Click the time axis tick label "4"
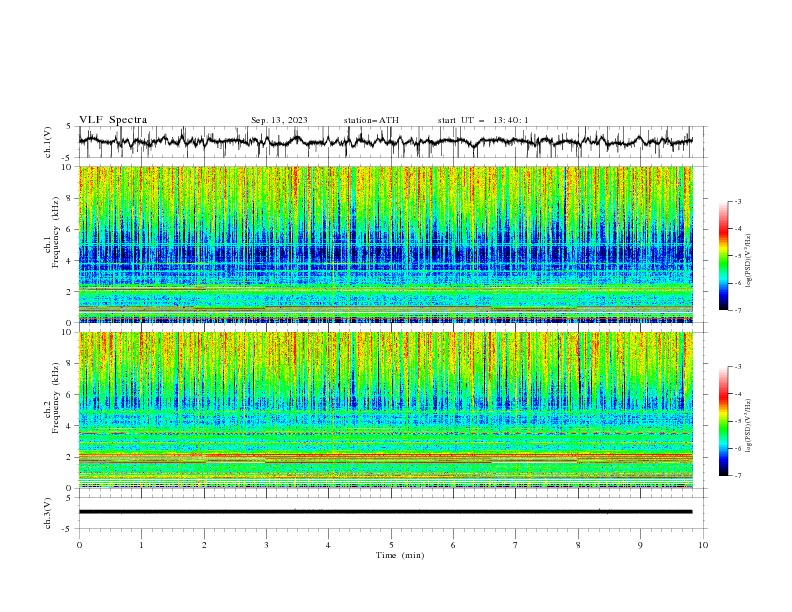 click(x=328, y=545)
